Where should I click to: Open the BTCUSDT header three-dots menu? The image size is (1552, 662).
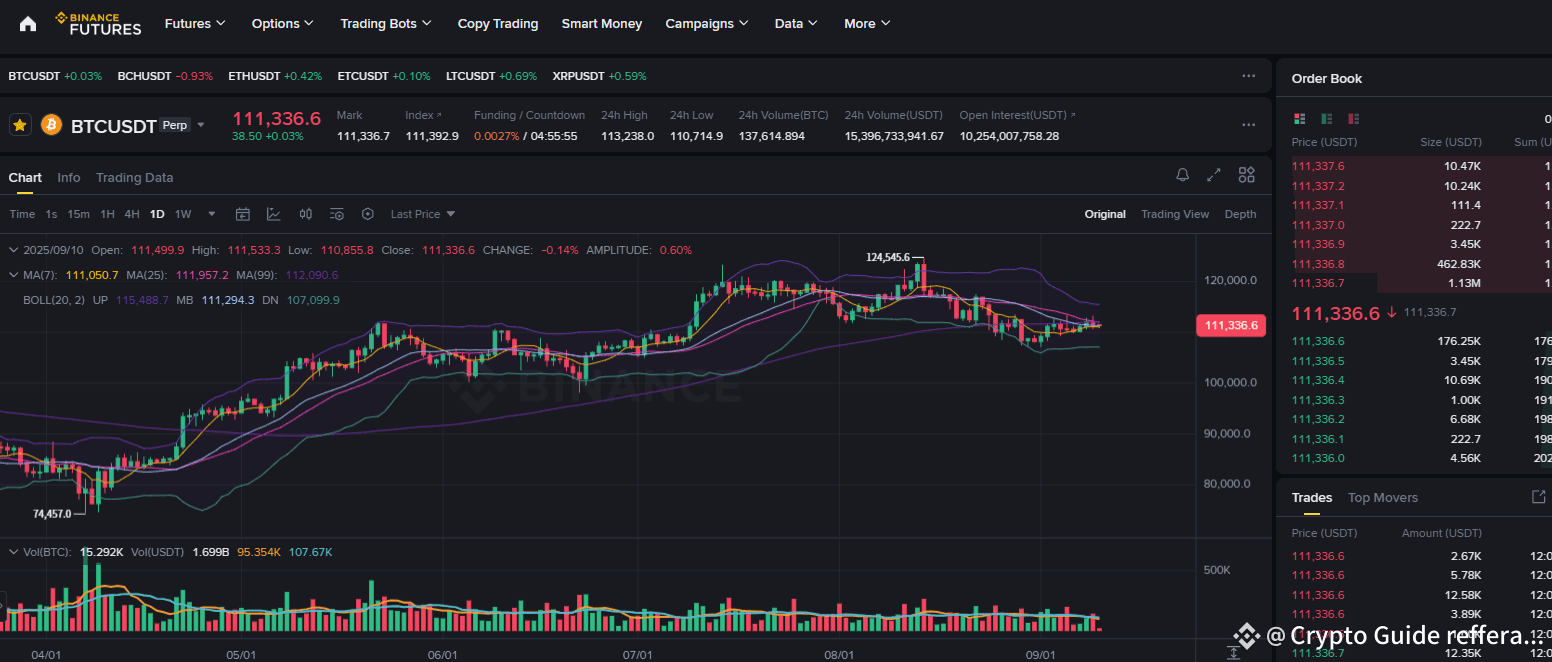pos(1248,125)
